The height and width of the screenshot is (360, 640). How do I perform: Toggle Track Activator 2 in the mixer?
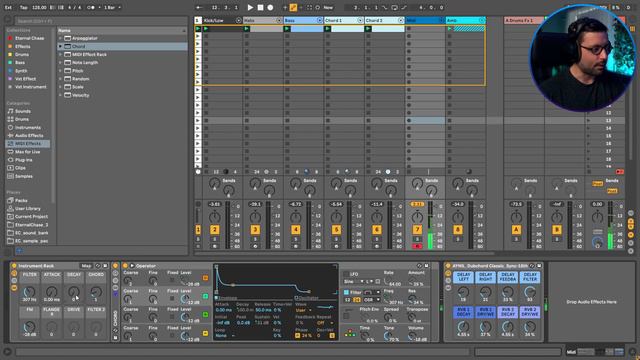(214, 230)
